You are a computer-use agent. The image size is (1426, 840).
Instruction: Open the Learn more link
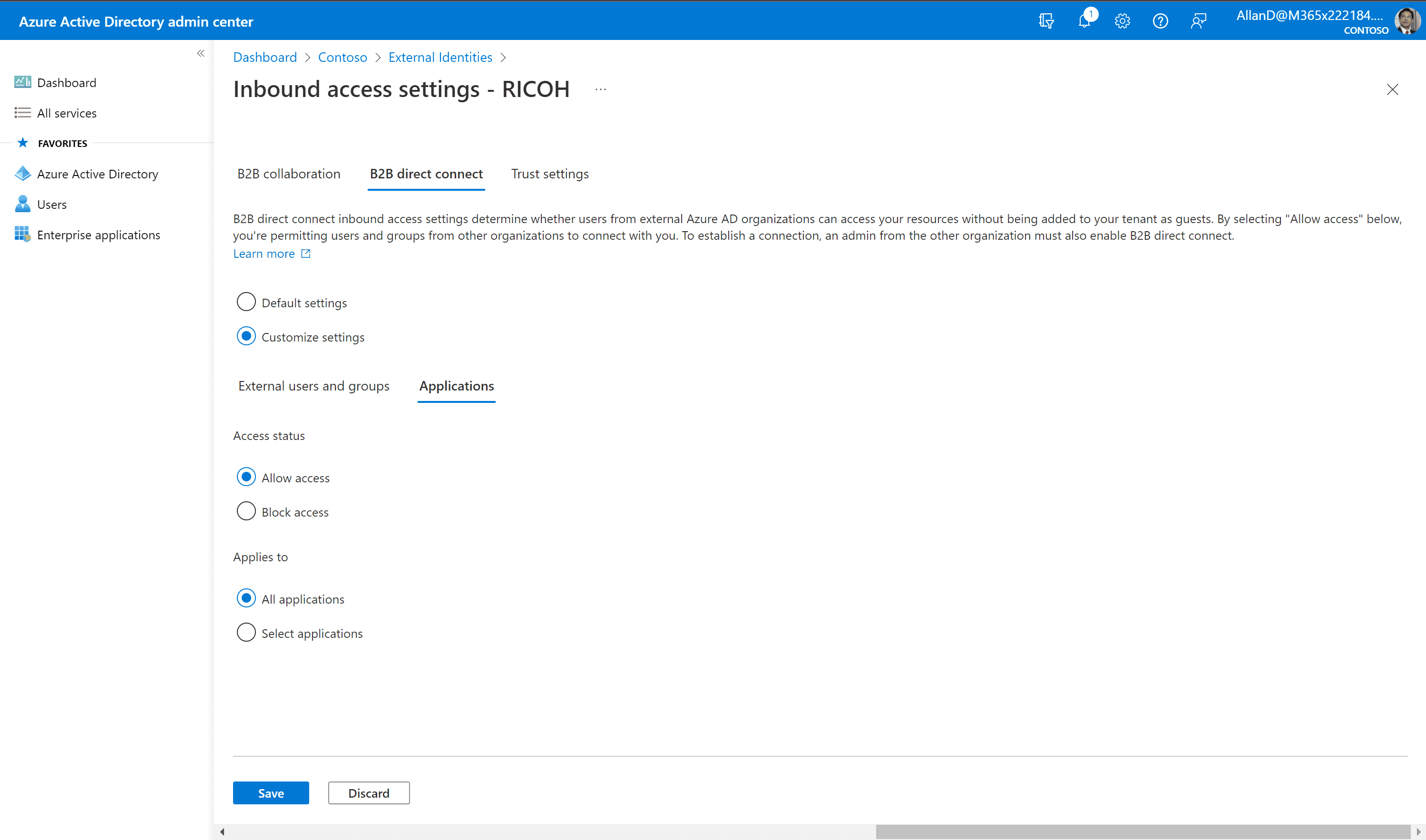pos(264,254)
